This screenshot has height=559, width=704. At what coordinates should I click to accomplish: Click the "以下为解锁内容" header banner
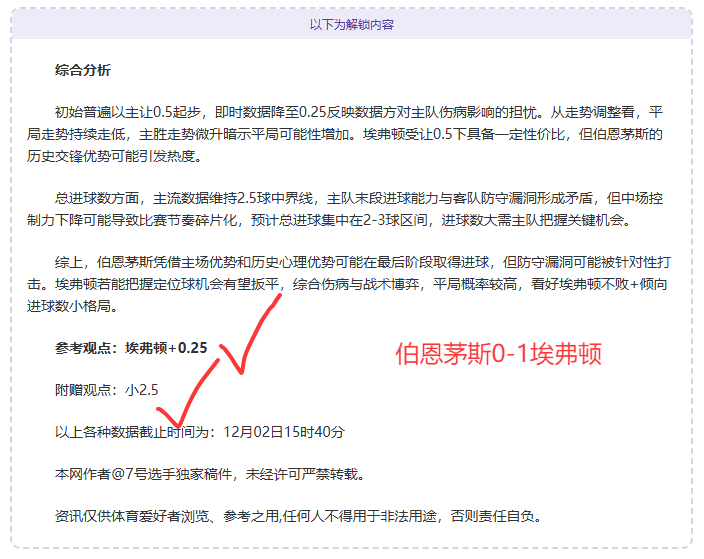point(351,24)
